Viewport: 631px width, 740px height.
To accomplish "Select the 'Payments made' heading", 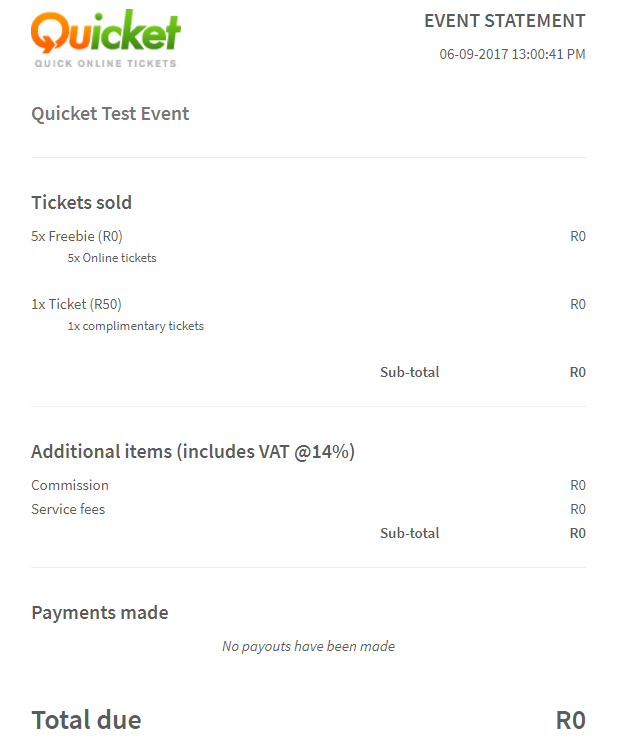I will [100, 612].
